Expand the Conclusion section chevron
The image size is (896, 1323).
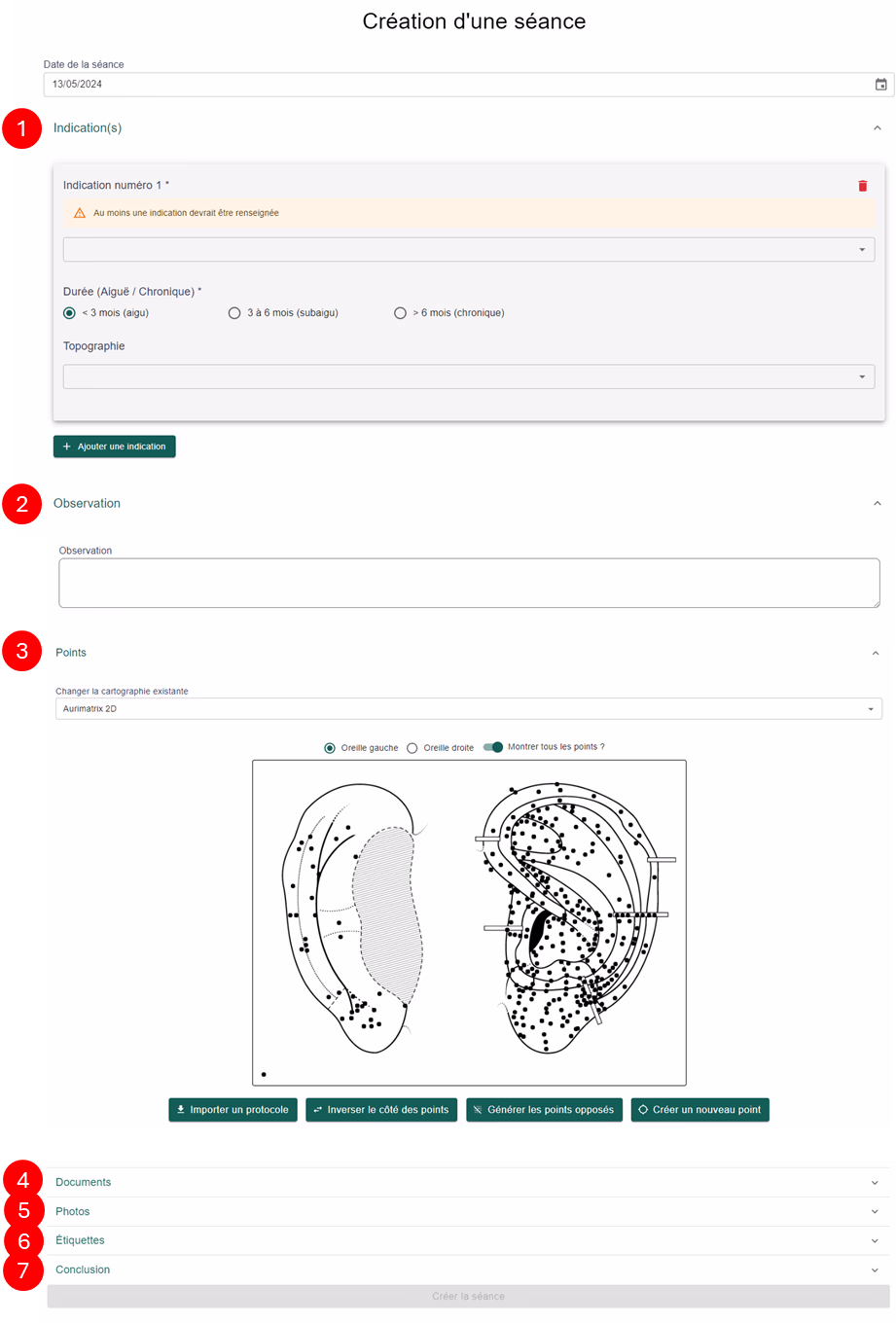(x=875, y=1270)
